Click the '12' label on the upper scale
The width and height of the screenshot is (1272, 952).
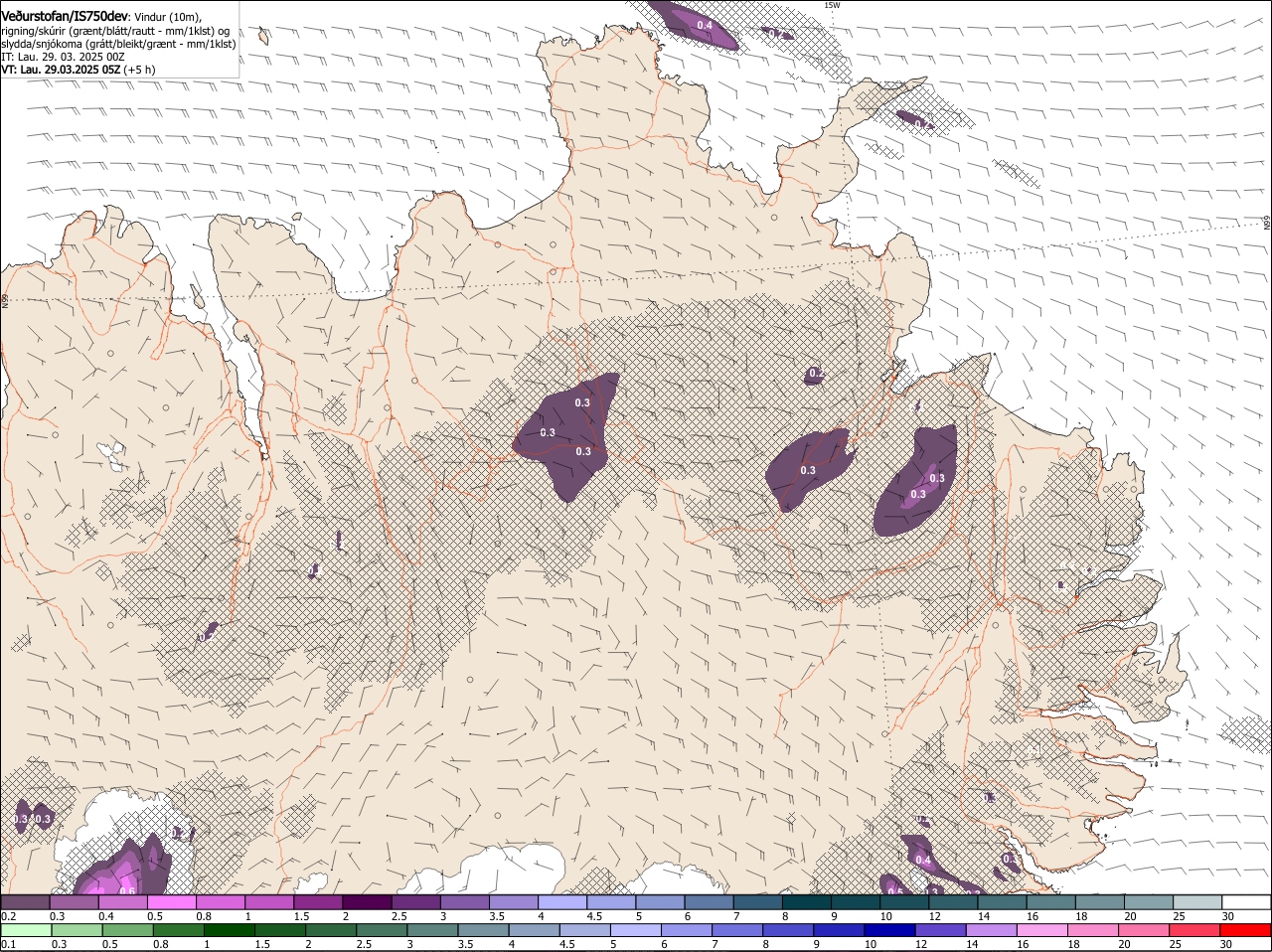point(934,916)
